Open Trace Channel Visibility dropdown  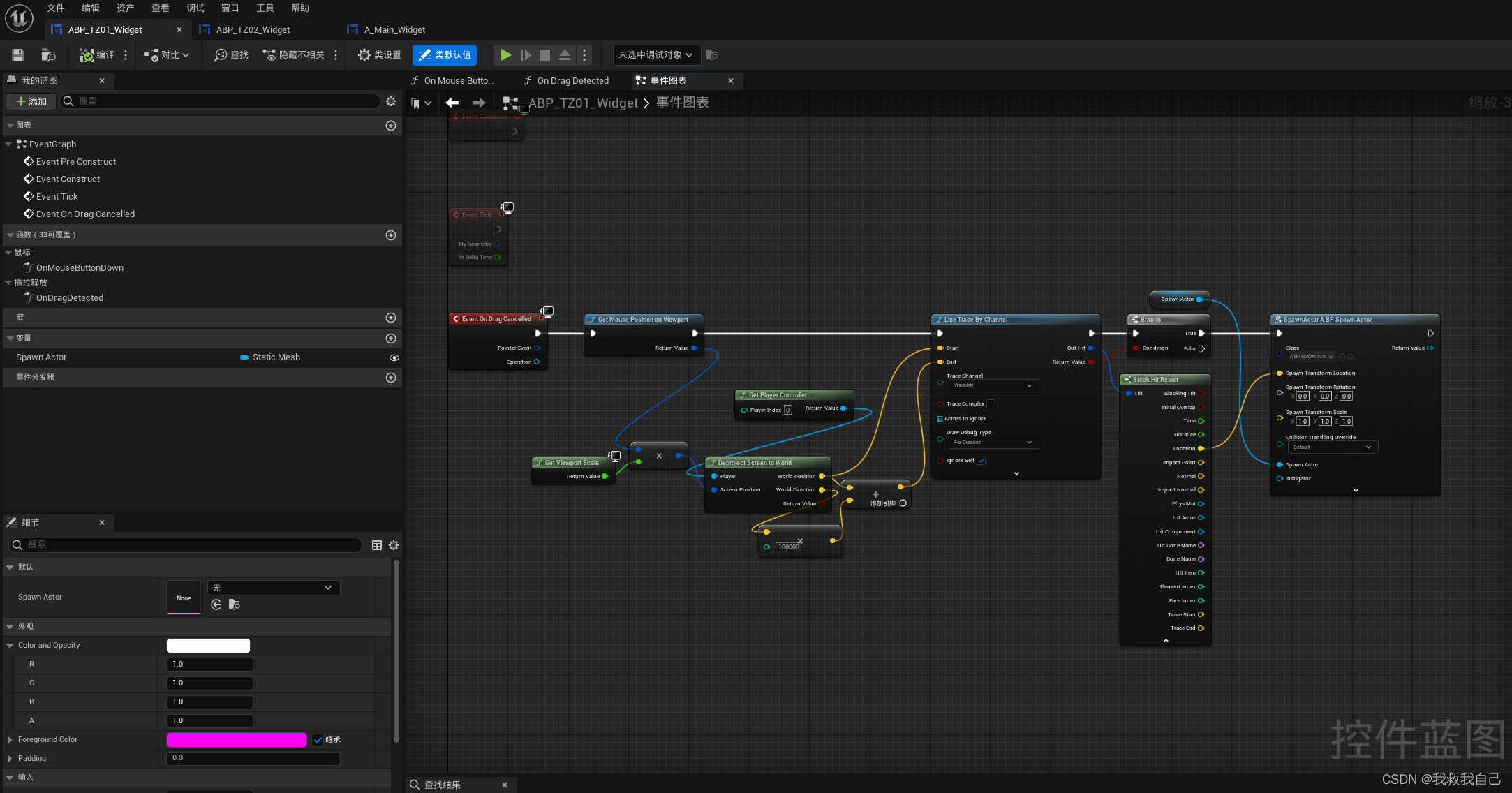point(993,385)
